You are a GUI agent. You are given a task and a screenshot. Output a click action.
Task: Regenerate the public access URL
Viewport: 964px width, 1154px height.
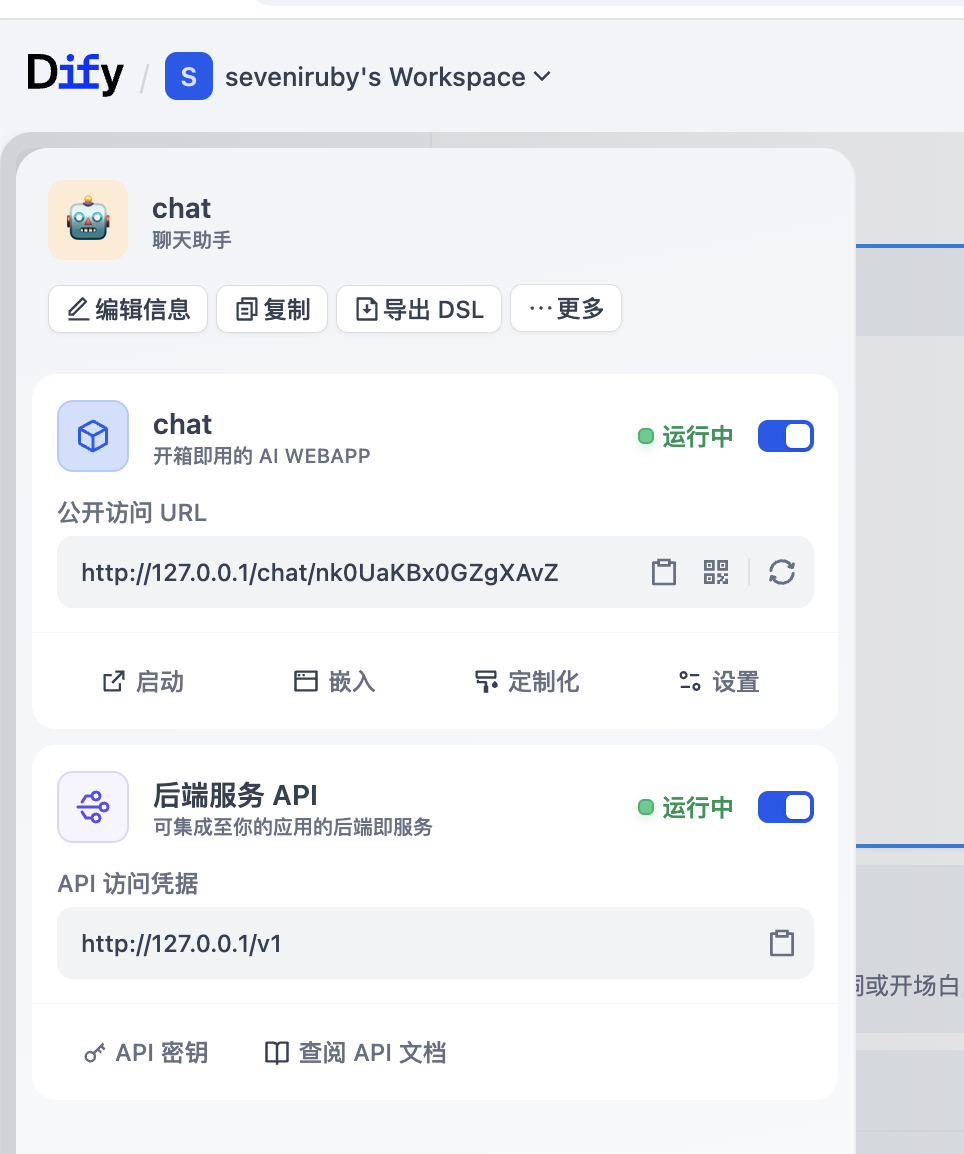[781, 572]
